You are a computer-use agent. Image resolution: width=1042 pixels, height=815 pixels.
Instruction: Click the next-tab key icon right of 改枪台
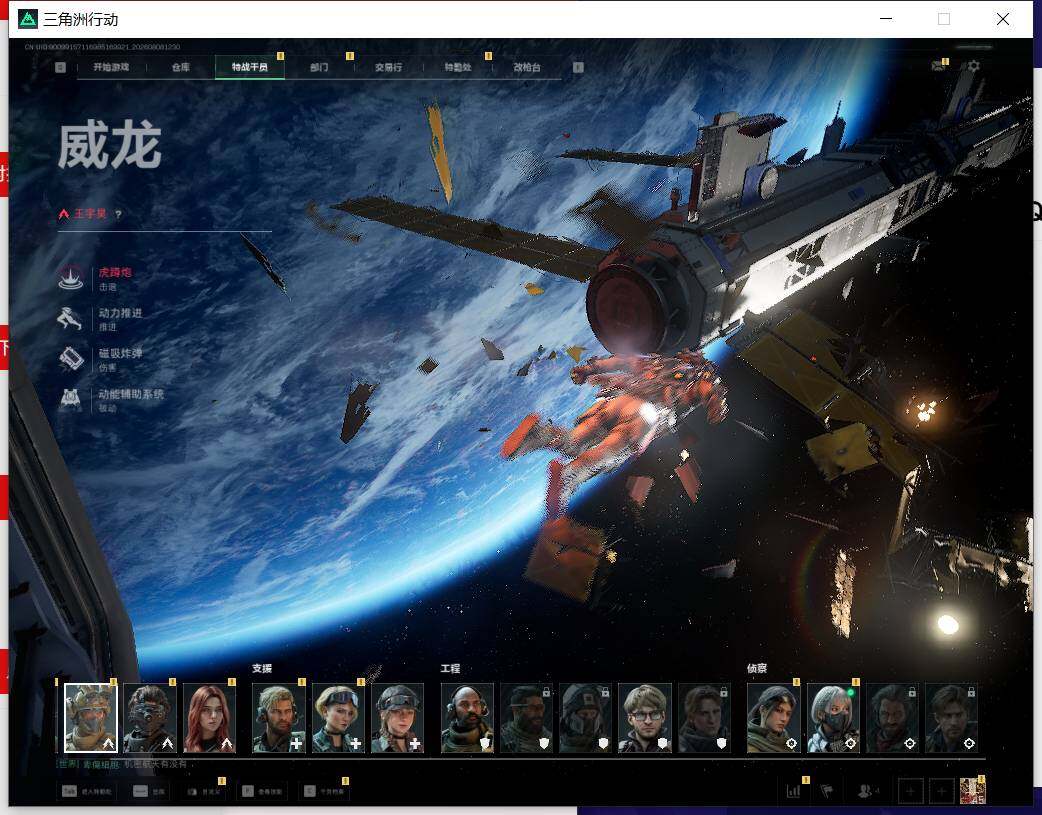point(578,67)
